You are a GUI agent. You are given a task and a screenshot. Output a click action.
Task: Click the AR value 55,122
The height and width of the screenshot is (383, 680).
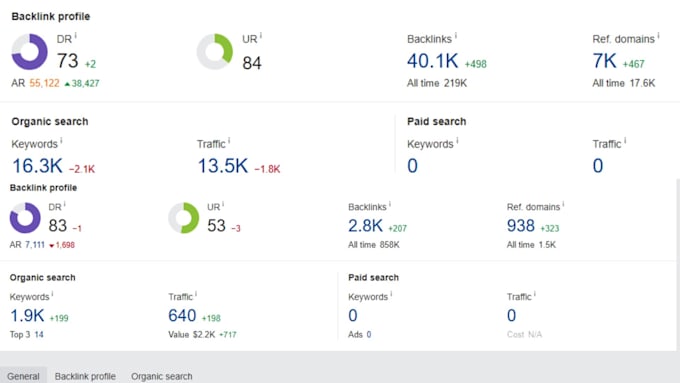[44, 83]
